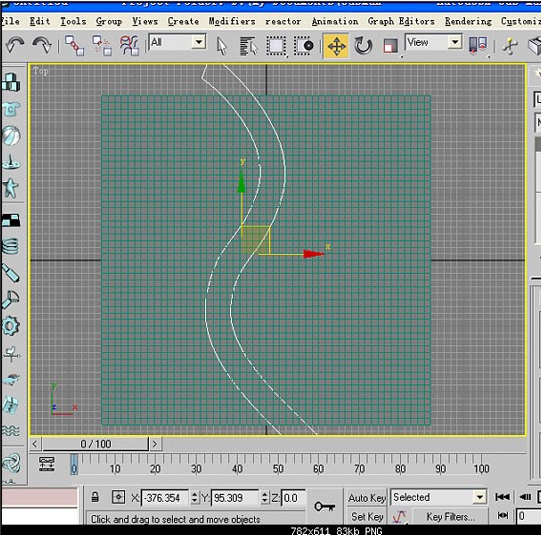541x535 pixels.
Task: Click Select and Manipulate icon
Action: coord(510,46)
